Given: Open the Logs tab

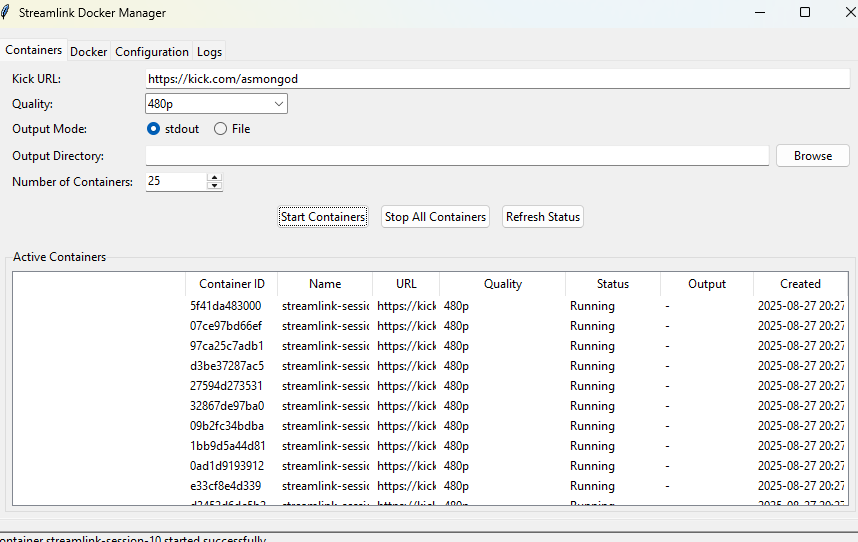Looking at the screenshot, I should tap(209, 51).
